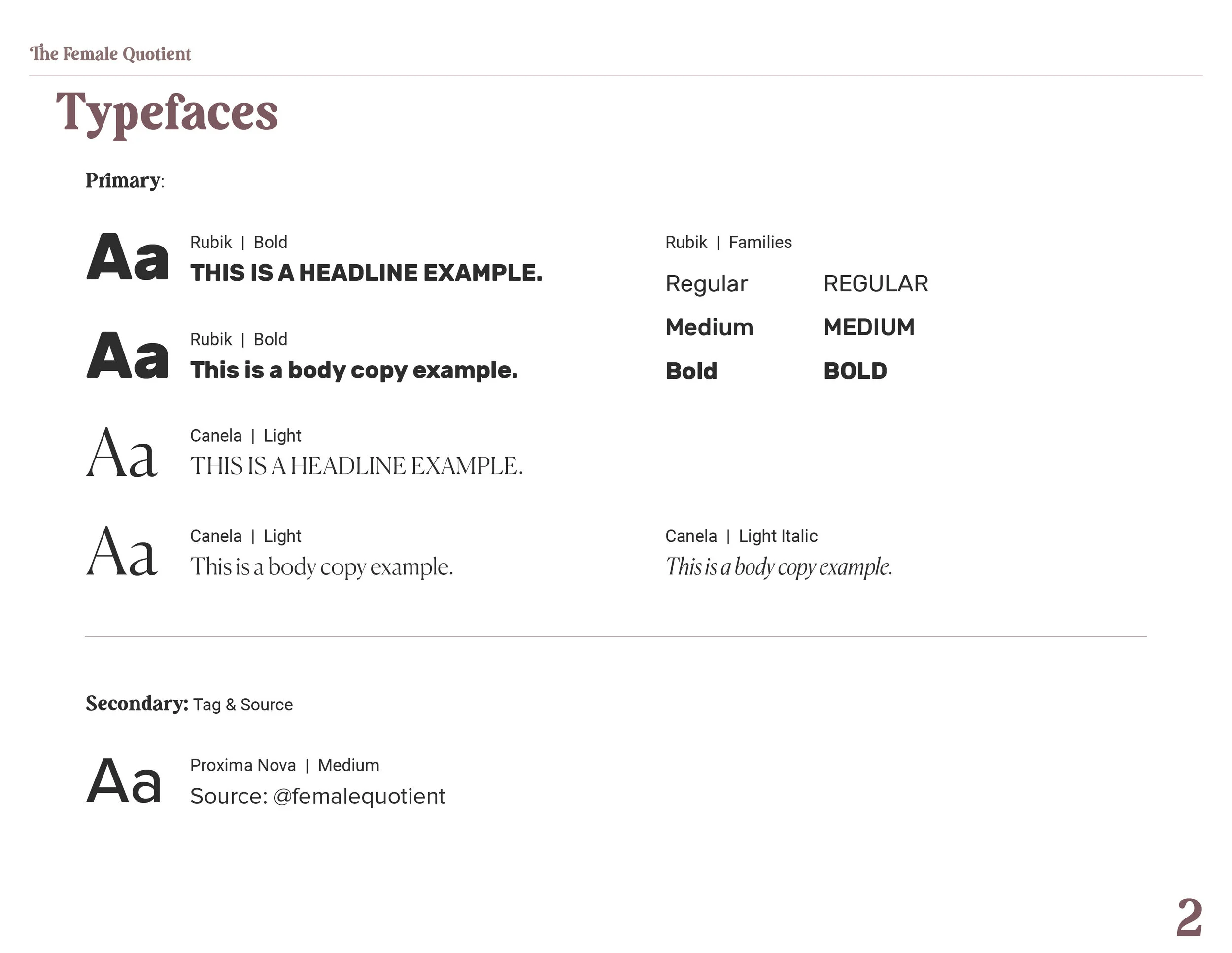
Task: Click the Canela Light body copy Aa specimen
Action: 122,552
